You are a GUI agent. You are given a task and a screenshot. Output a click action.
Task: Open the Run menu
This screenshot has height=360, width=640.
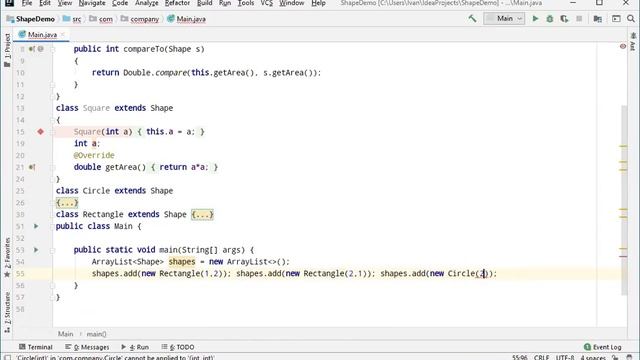225,3
